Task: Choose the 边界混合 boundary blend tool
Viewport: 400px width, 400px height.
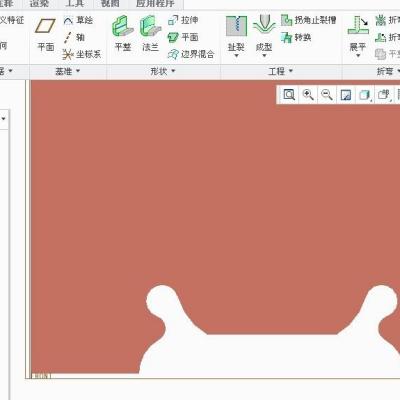Action: pyautogui.click(x=191, y=54)
